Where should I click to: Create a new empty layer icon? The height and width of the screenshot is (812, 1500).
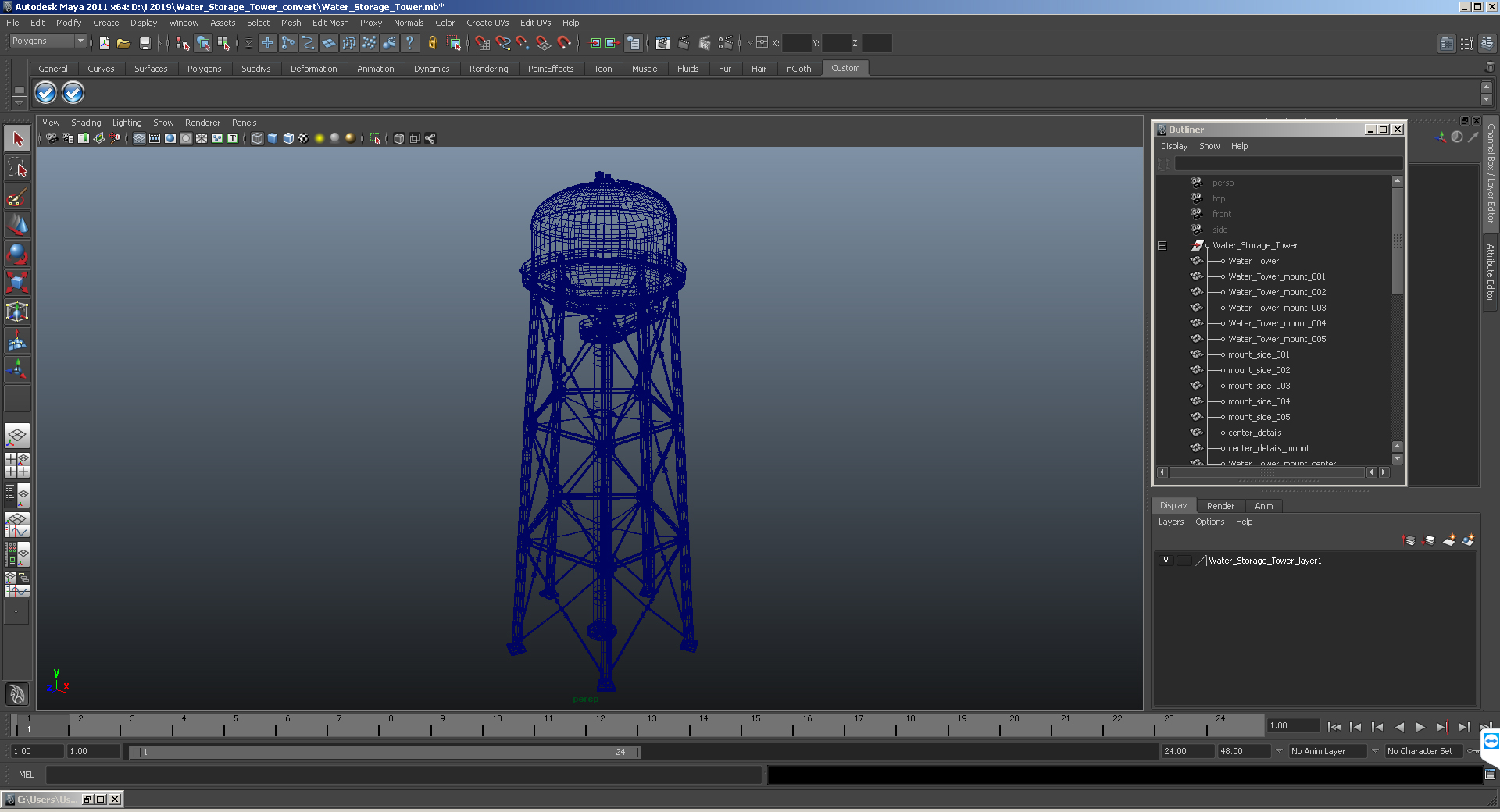1448,540
